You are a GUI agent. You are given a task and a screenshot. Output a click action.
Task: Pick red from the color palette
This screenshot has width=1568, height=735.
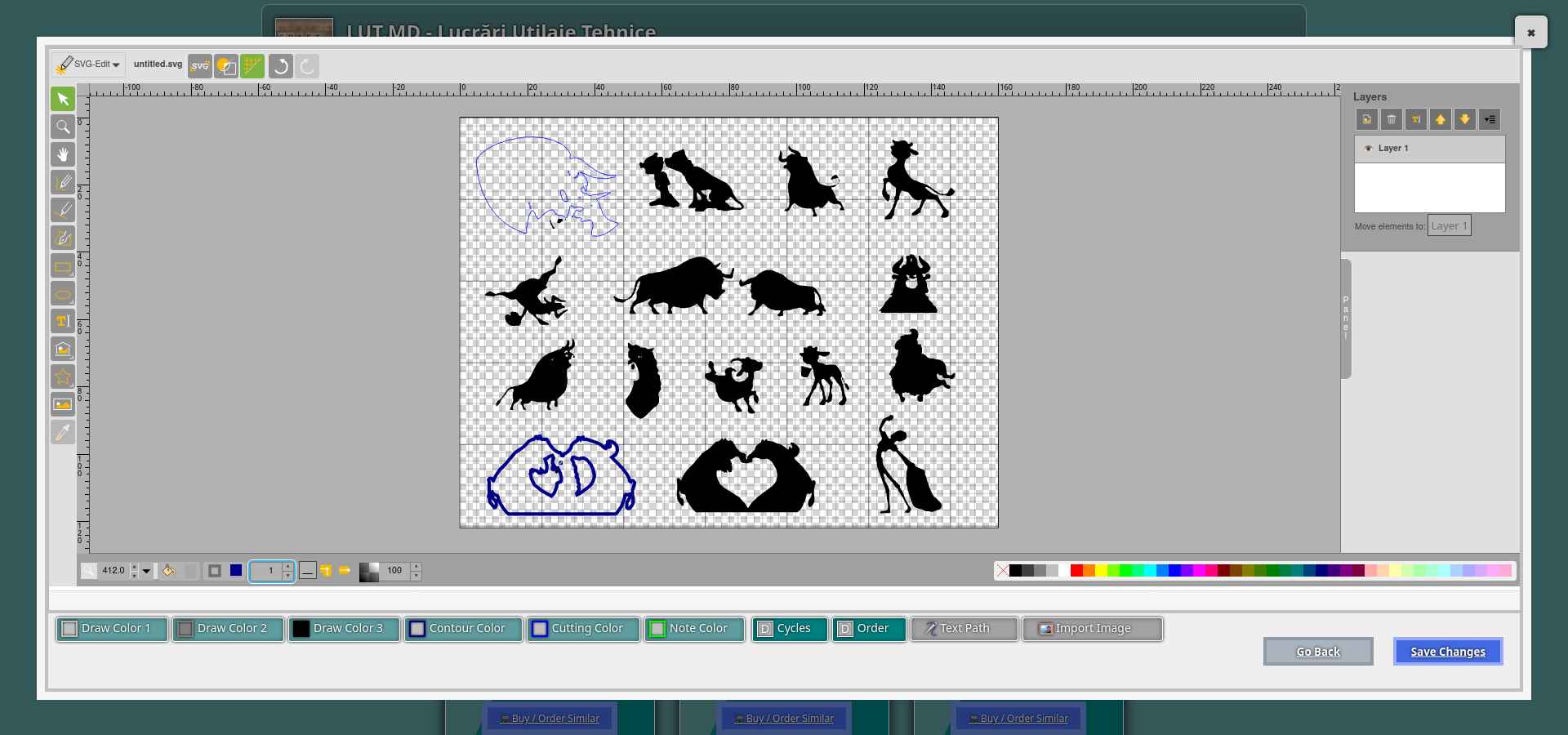click(1076, 570)
